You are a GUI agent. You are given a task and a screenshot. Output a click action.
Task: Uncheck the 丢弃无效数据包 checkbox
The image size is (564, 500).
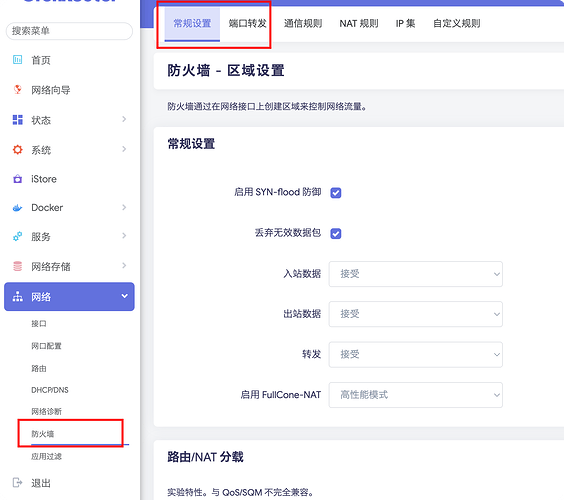click(336, 234)
